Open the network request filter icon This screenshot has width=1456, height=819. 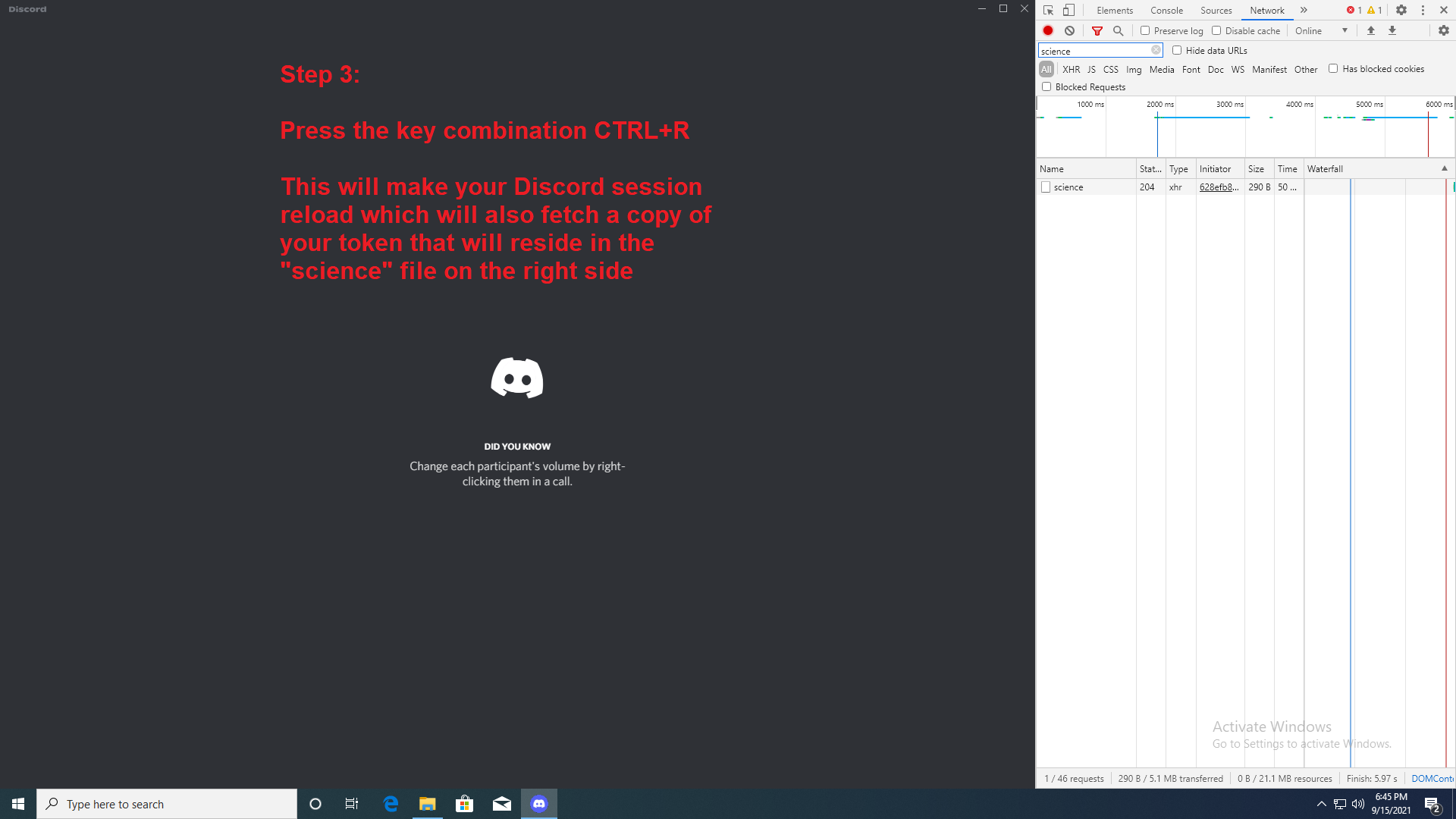[1097, 30]
